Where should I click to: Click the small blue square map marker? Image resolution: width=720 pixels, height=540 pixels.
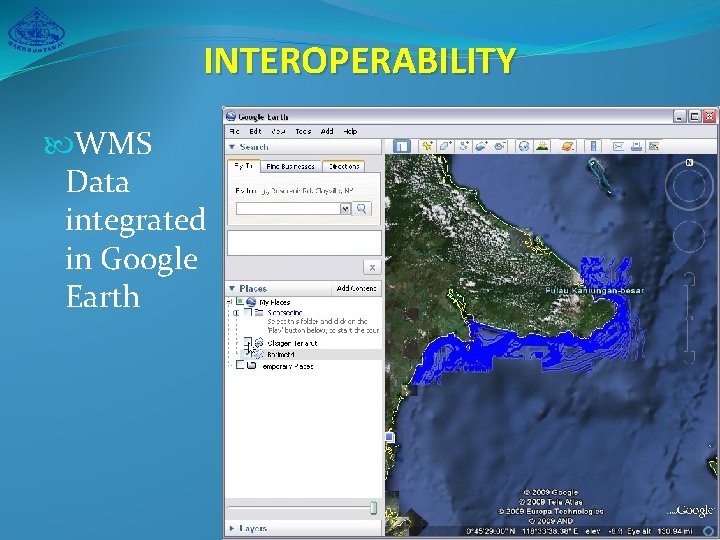tap(389, 437)
